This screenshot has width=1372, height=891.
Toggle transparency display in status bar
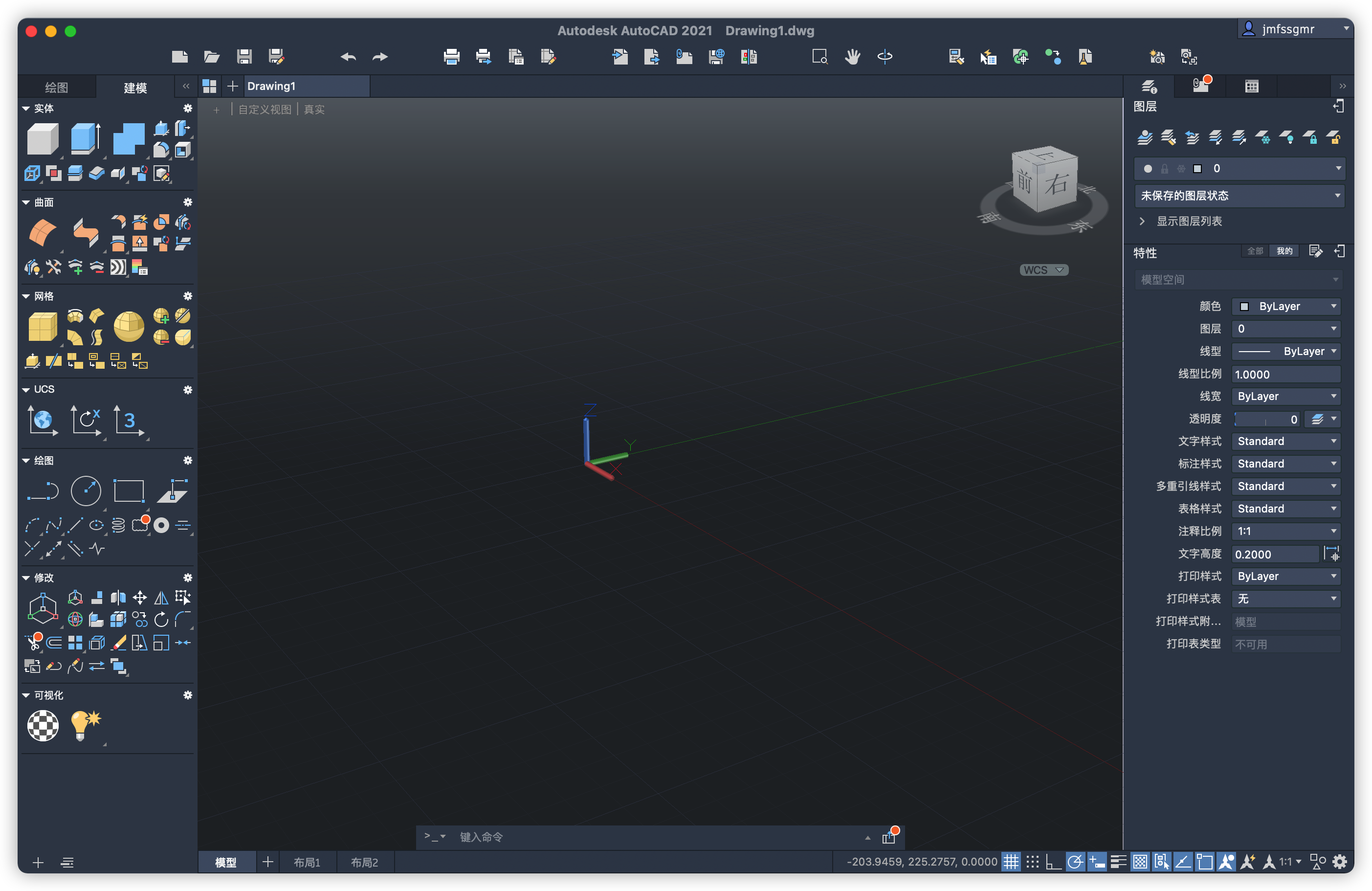click(1140, 862)
